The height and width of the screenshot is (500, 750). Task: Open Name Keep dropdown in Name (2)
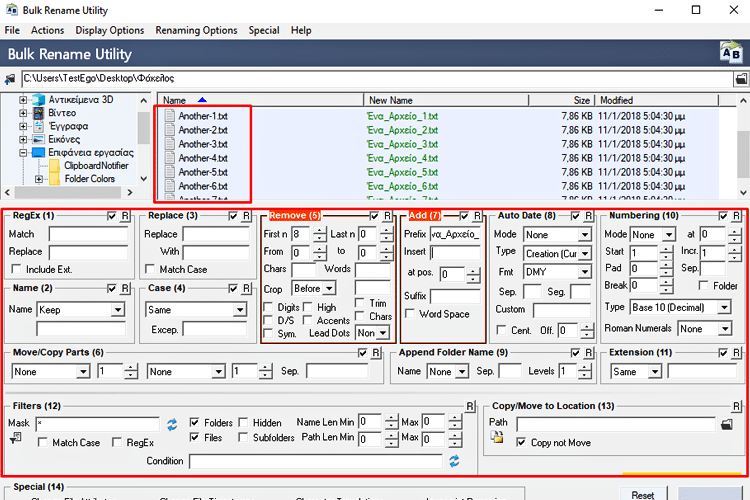(118, 310)
